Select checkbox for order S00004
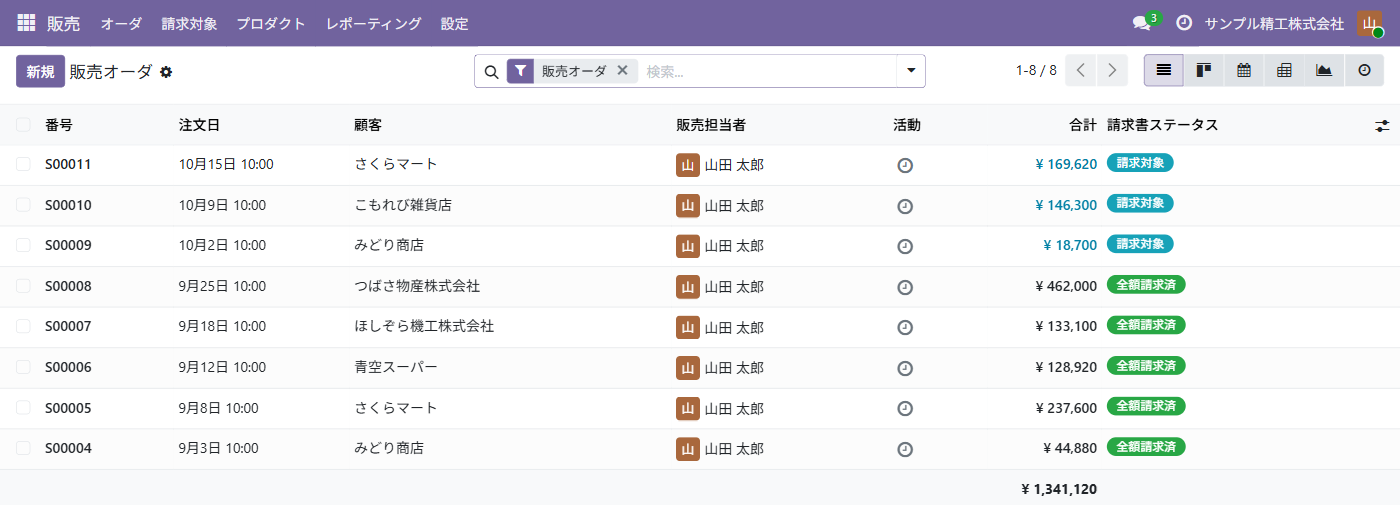Viewport: 1400px width, 505px height. [23, 448]
